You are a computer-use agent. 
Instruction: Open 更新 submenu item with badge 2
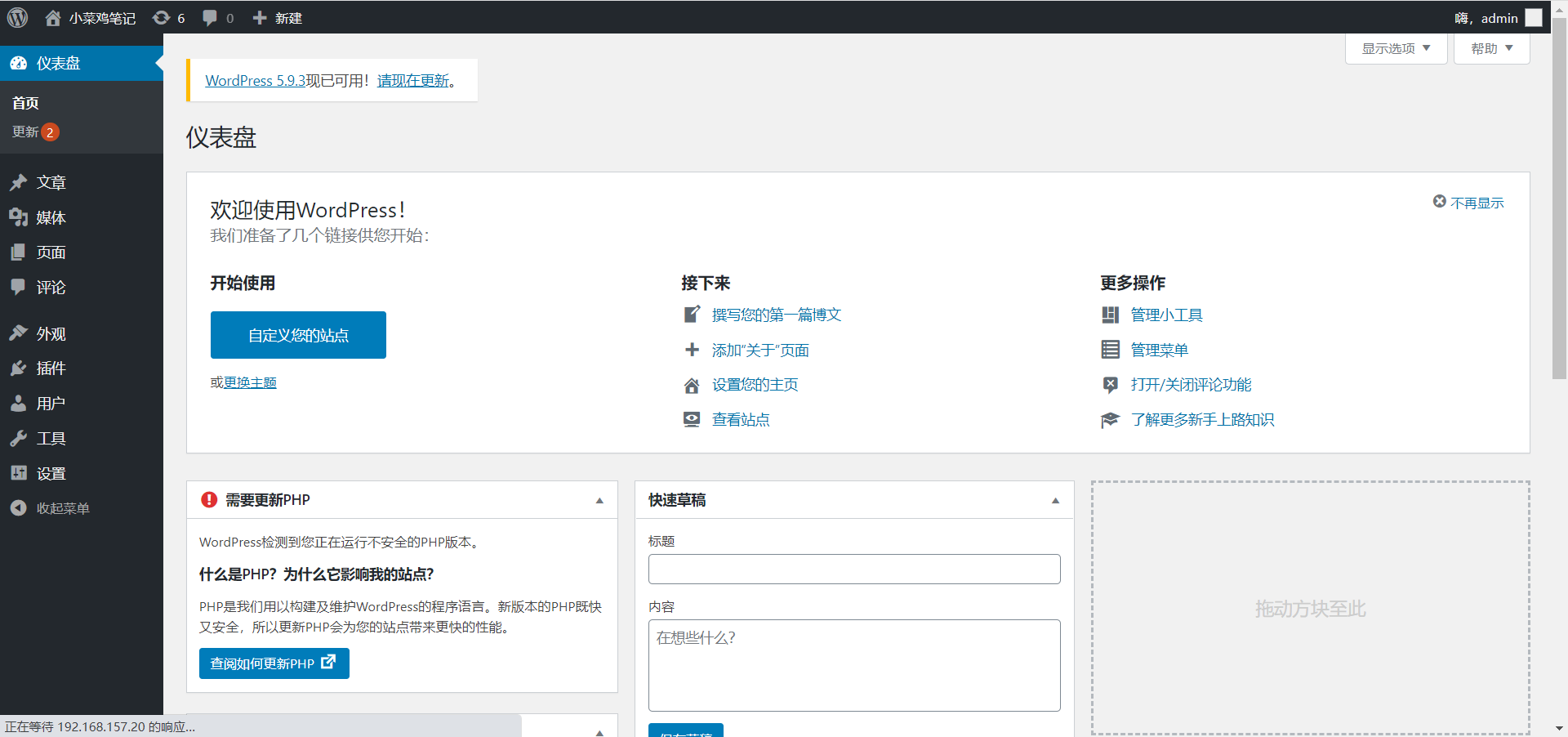click(x=36, y=132)
